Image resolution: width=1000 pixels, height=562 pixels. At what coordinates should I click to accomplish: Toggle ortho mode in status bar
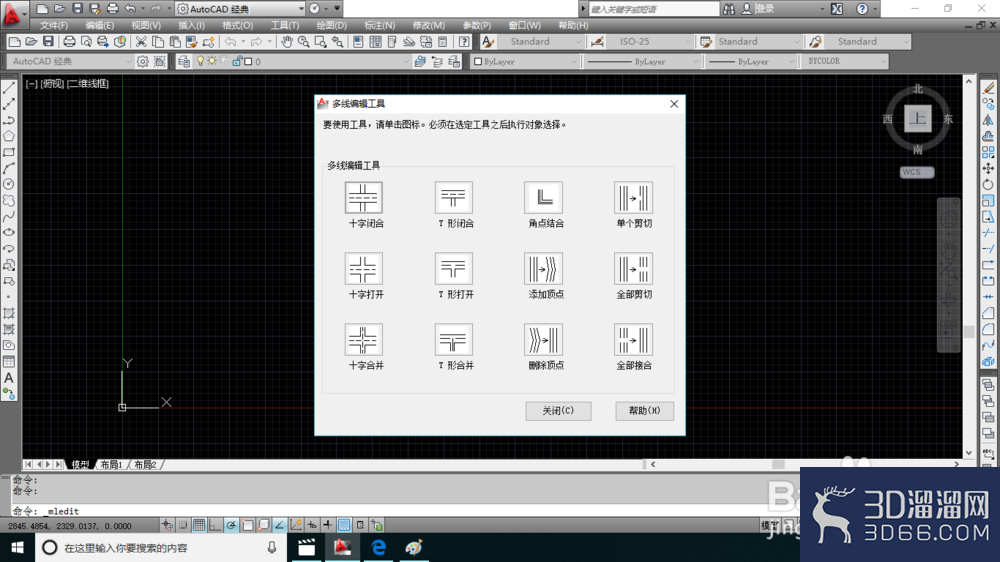[215, 525]
